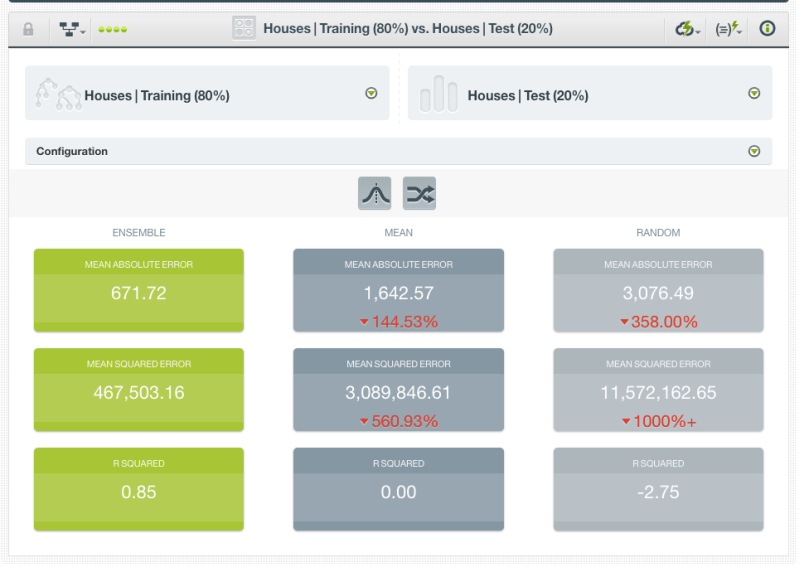Click the four green status dots
This screenshot has height=572, width=809.
click(x=112, y=30)
